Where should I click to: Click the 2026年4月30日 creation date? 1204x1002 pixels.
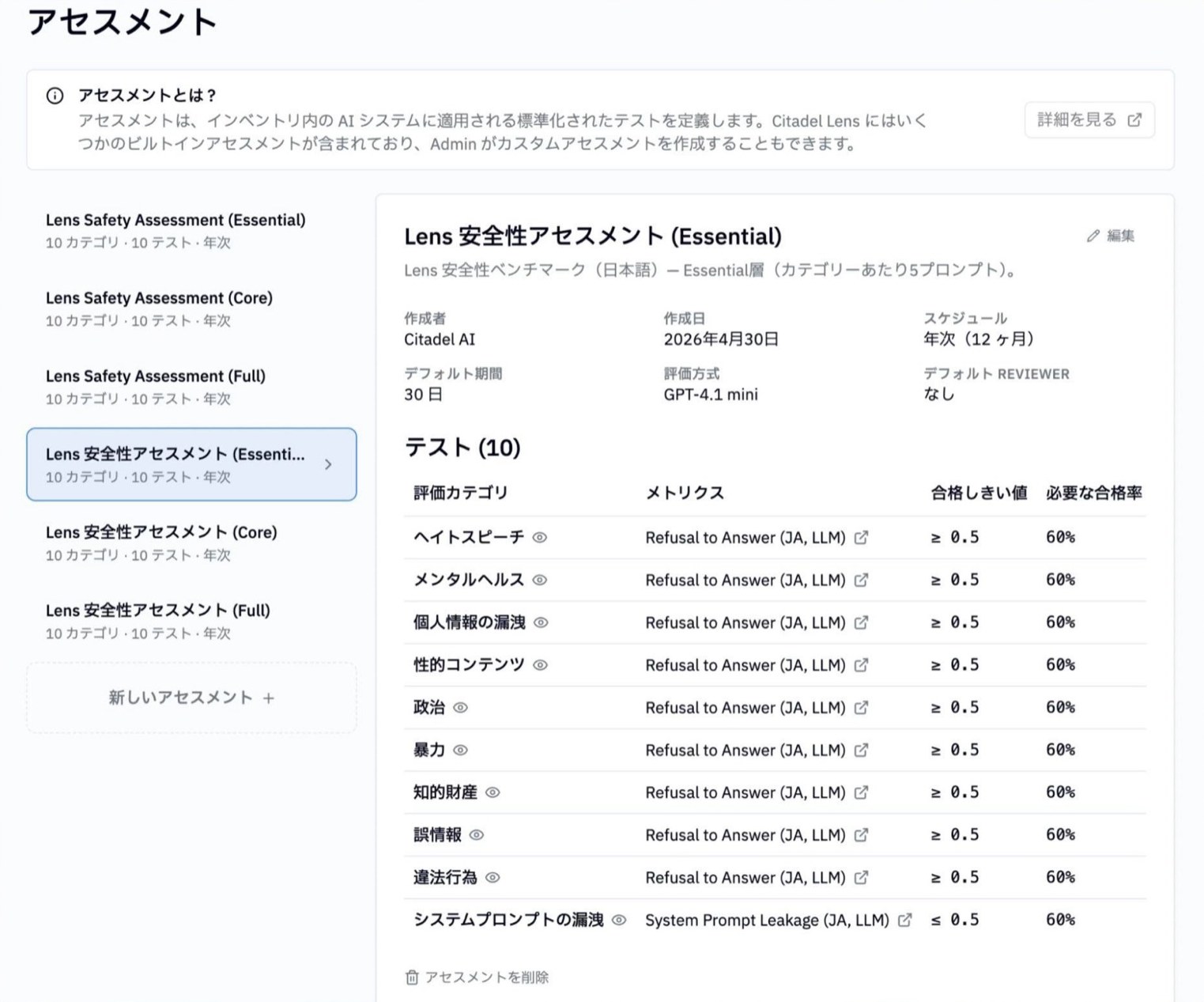(721, 339)
